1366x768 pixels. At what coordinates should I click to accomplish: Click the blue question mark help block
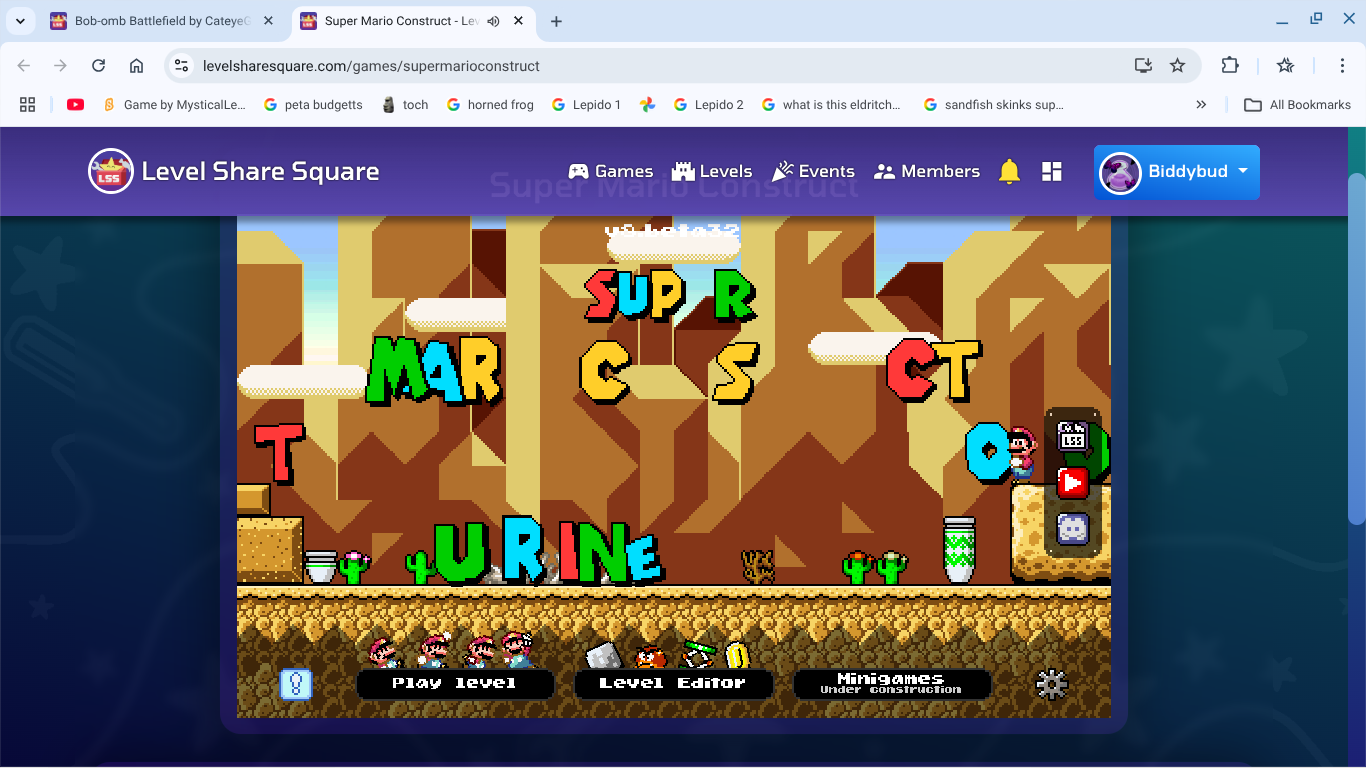click(296, 684)
